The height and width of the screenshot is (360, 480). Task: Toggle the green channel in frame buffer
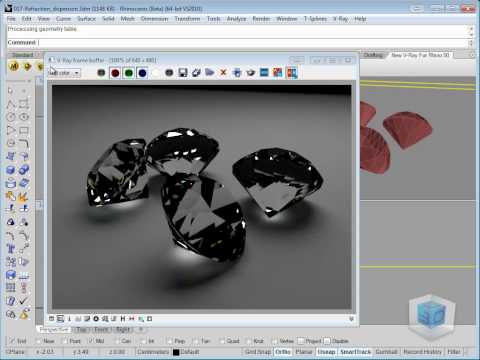129,73
